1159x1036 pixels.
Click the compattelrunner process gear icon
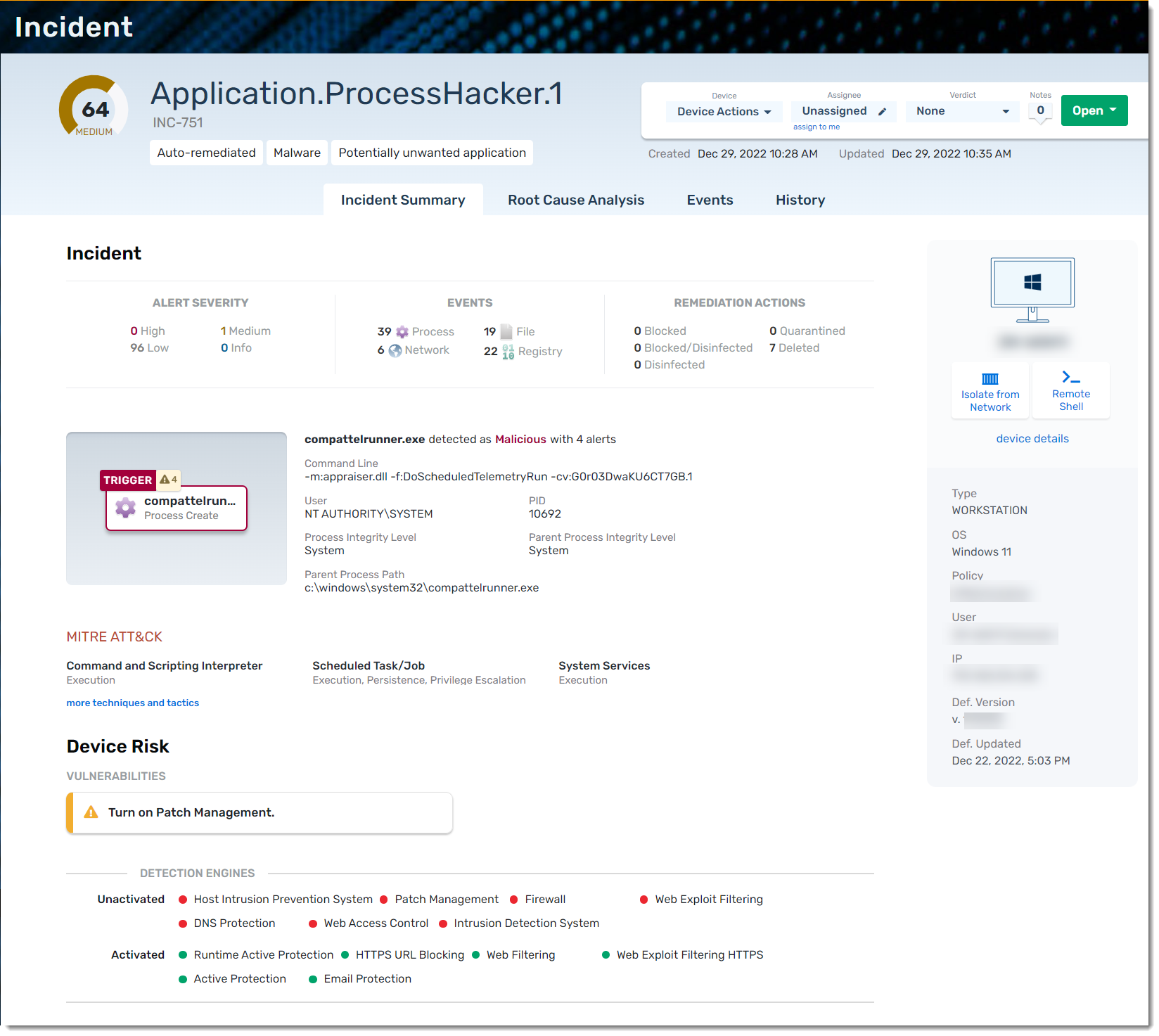(126, 508)
